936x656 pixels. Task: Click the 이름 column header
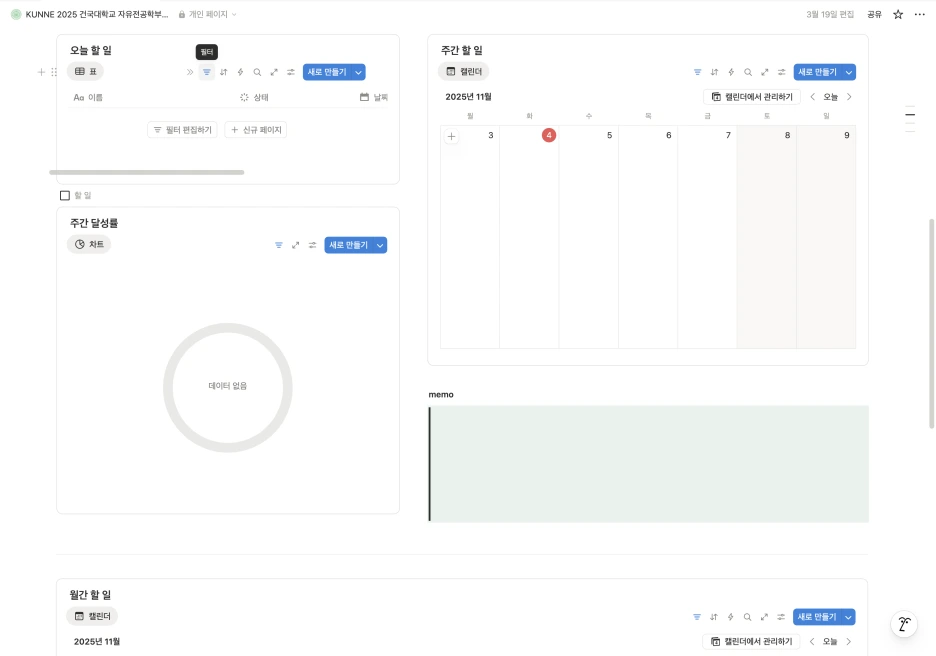pyautogui.click(x=88, y=97)
